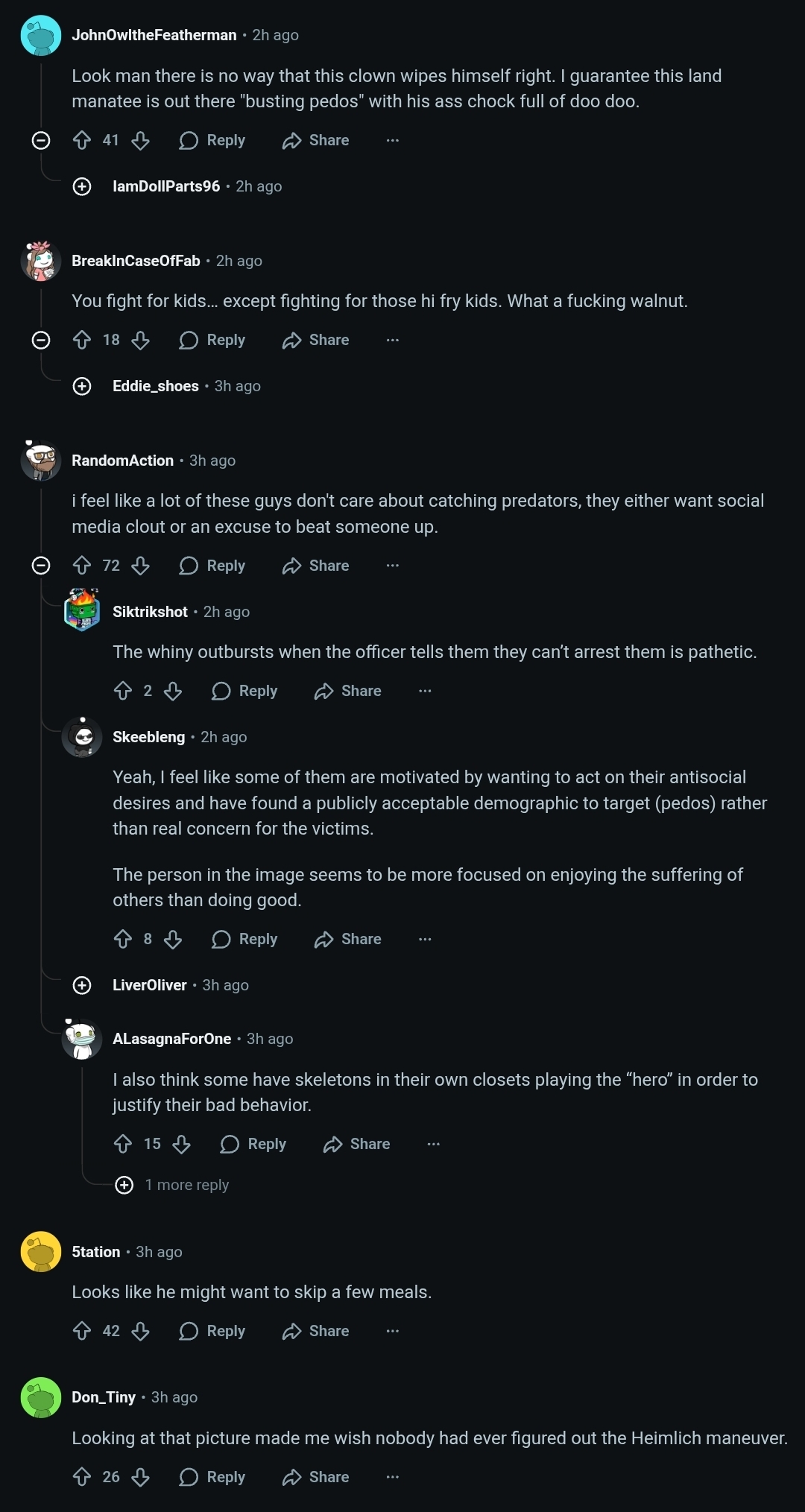Upvote Skeebleng's comment
The width and height of the screenshot is (805, 1512).
123,939
